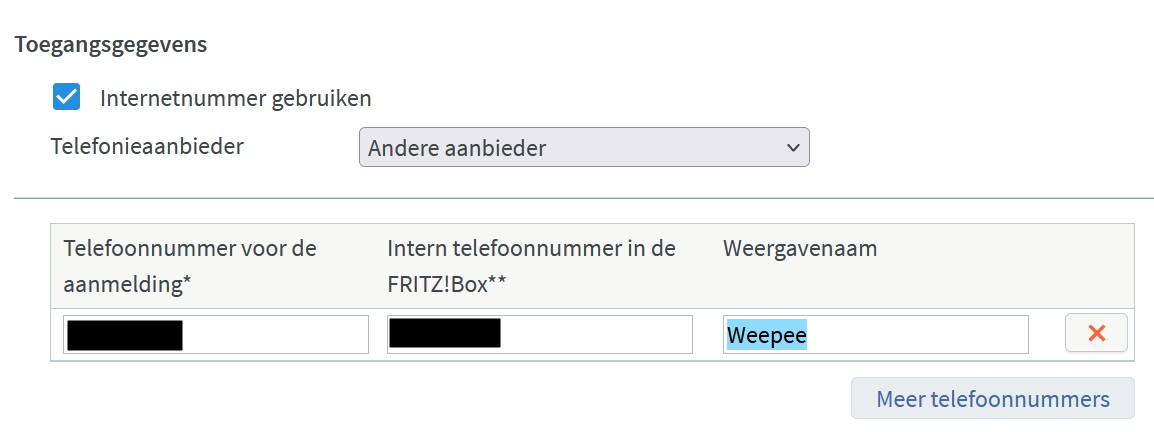The image size is (1154, 432).
Task: Click the redacted value in the login number field
Action: coord(124,335)
